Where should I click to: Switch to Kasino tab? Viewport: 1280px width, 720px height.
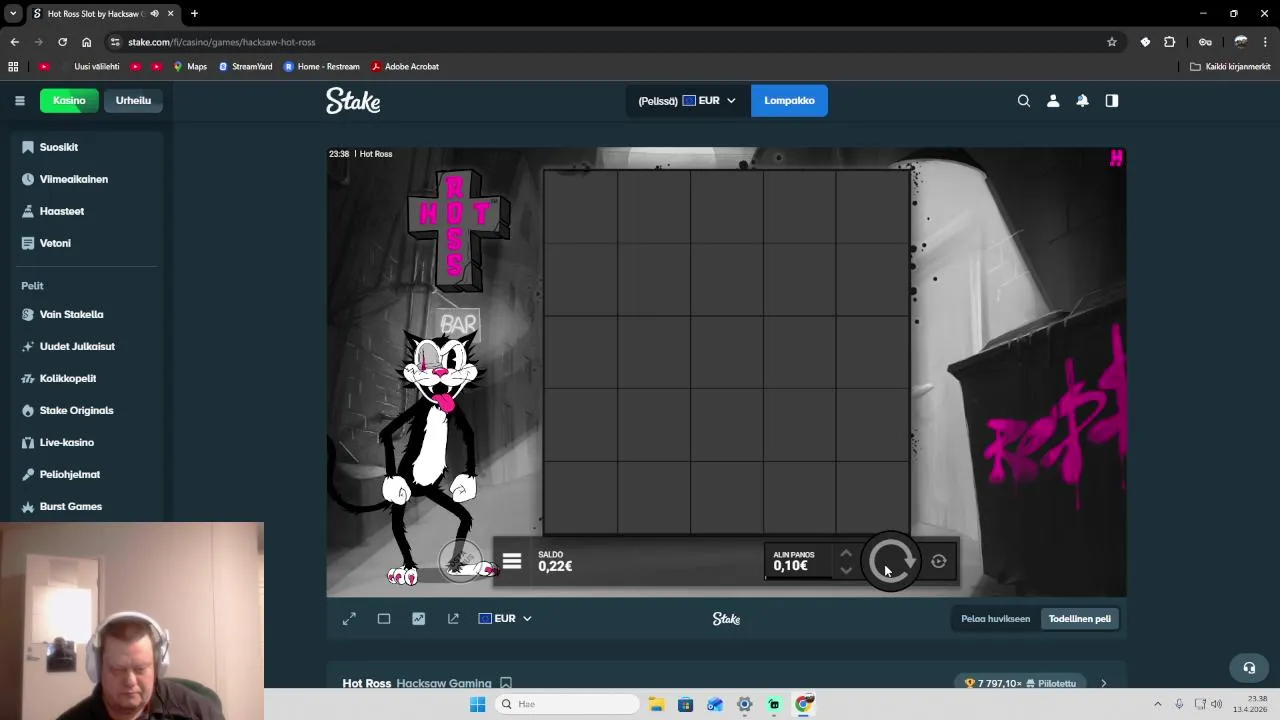(69, 101)
